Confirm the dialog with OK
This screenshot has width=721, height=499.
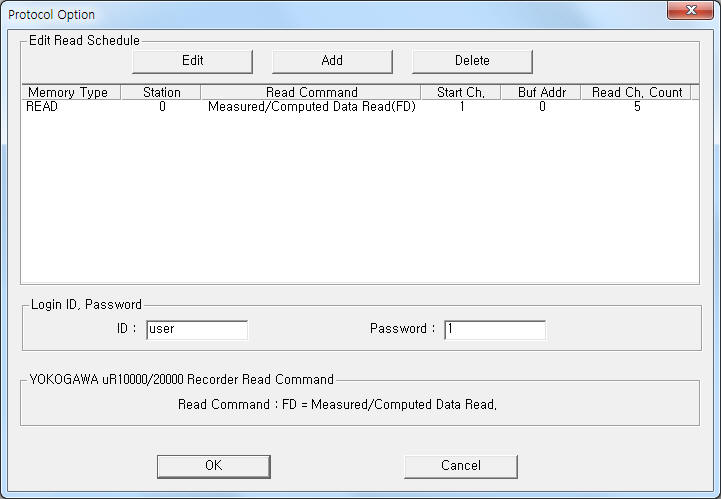(x=213, y=466)
